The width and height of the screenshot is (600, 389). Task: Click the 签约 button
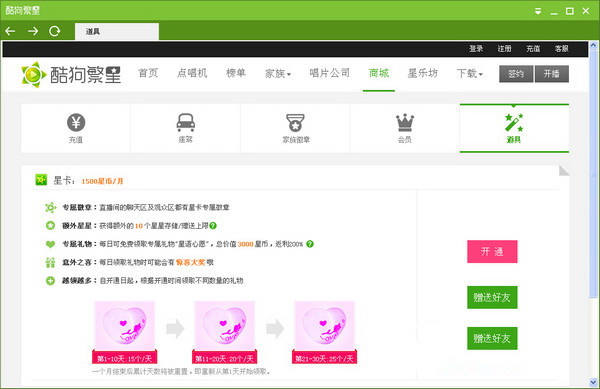click(x=516, y=74)
